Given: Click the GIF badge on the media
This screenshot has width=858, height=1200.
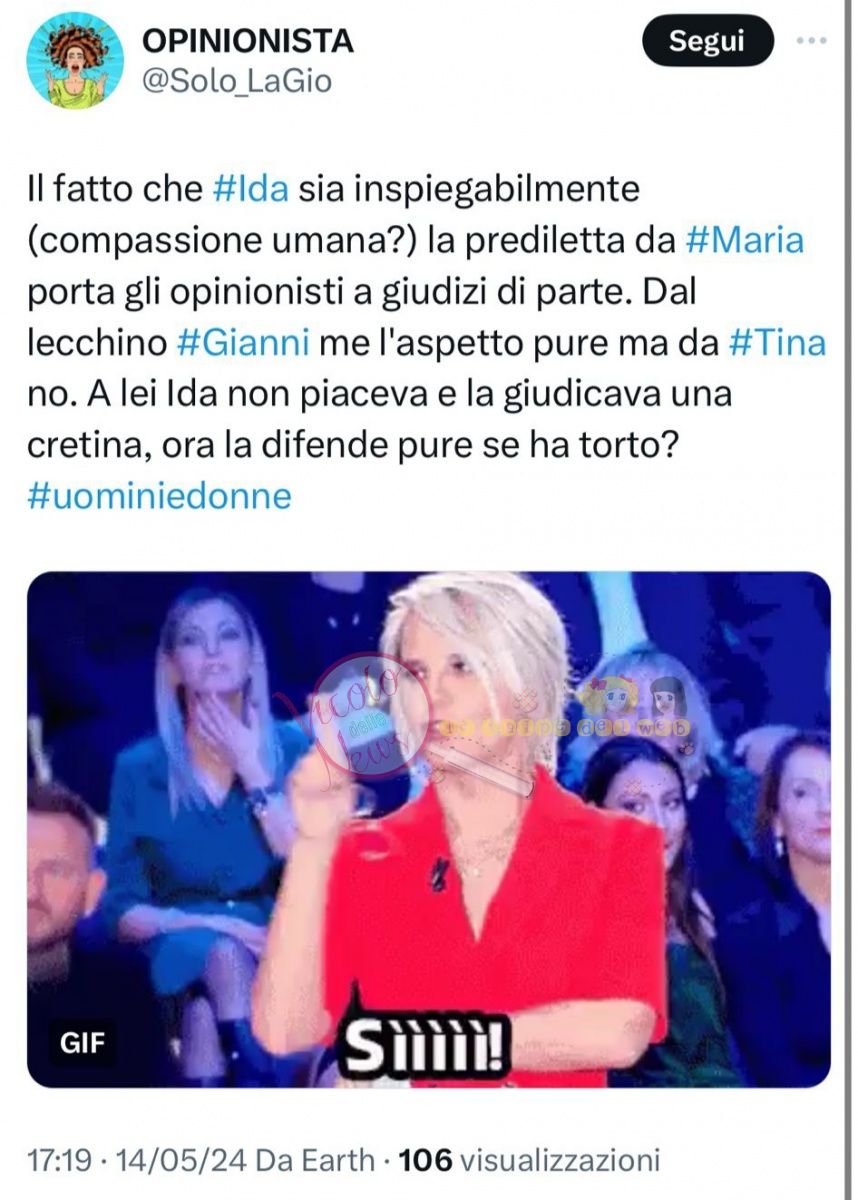Looking at the screenshot, I should [83, 1043].
